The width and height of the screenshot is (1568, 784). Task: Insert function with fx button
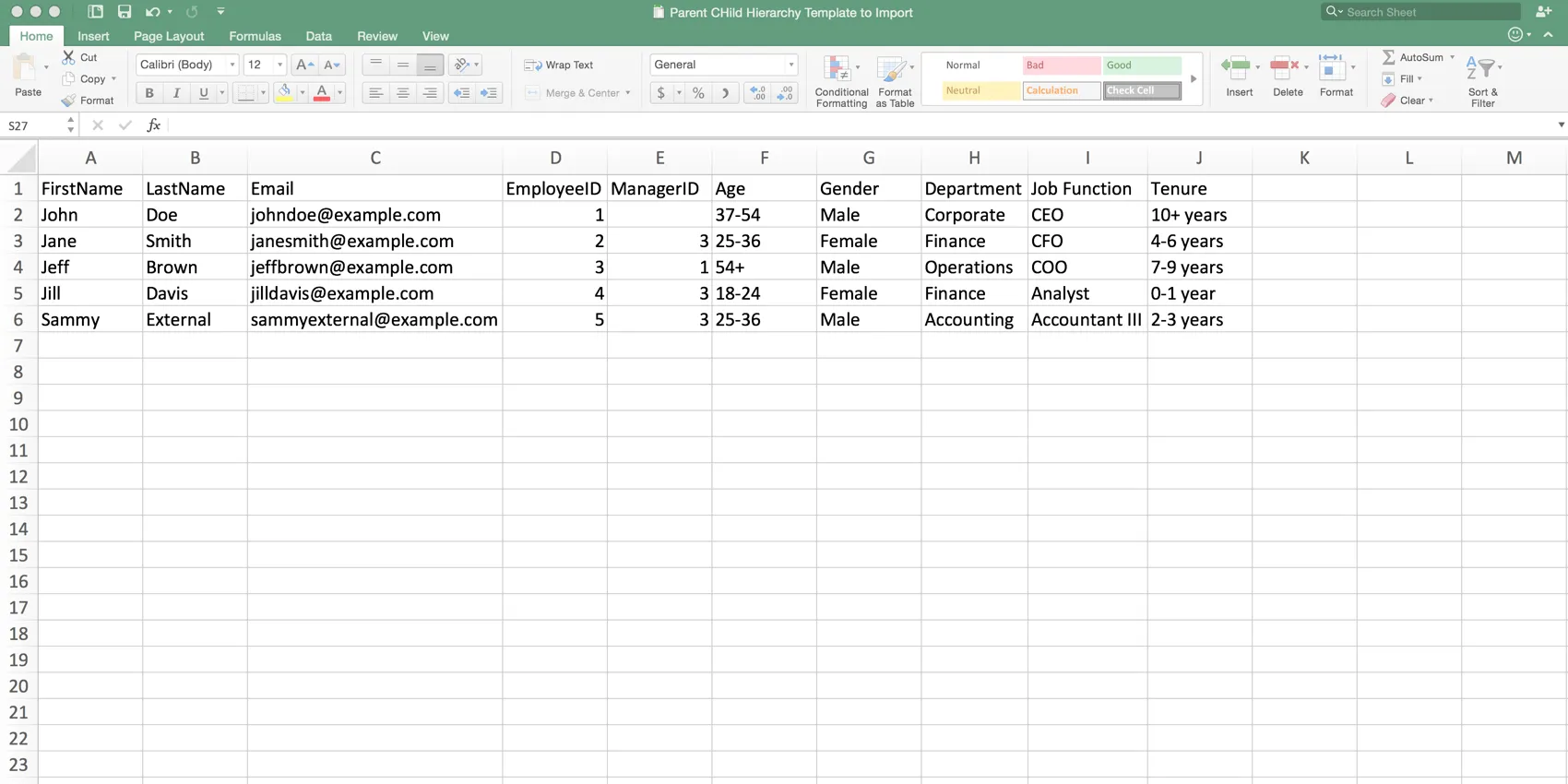(154, 125)
